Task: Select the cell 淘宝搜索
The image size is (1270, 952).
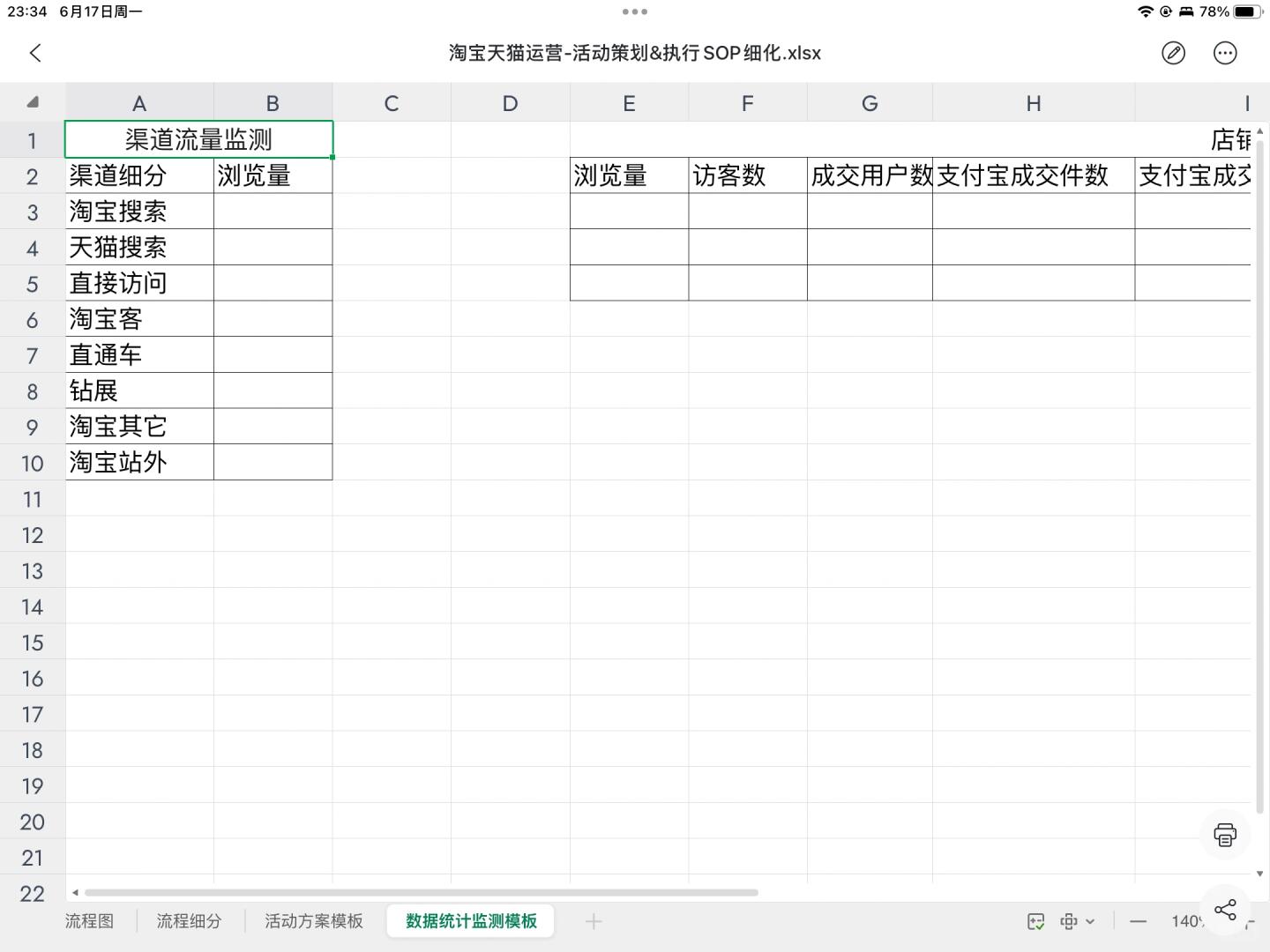Action: pyautogui.click(x=139, y=212)
